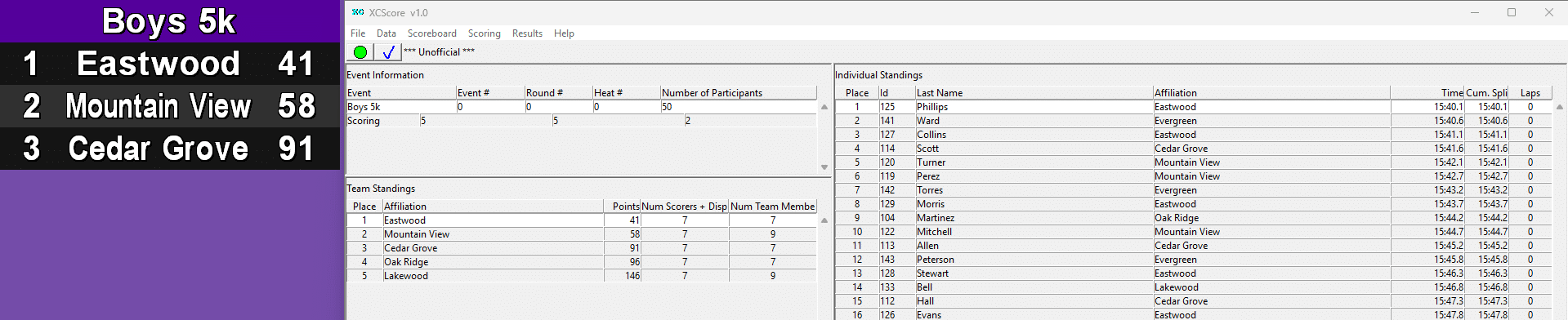Select runner Bell in Individual Standings

pyautogui.click(x=1194, y=287)
